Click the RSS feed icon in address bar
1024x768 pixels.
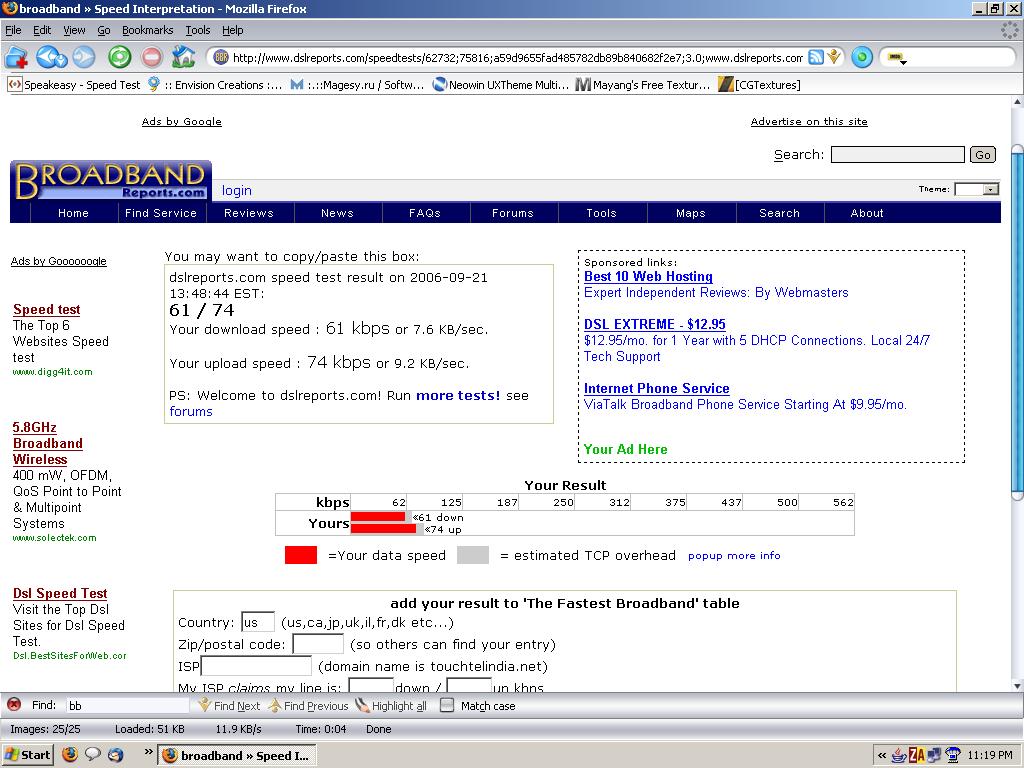point(816,57)
